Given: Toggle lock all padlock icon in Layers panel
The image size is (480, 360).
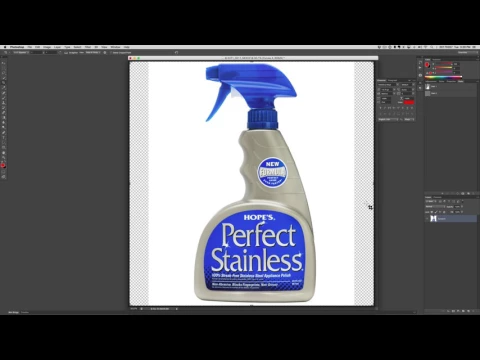Looking at the screenshot, I should point(444,212).
